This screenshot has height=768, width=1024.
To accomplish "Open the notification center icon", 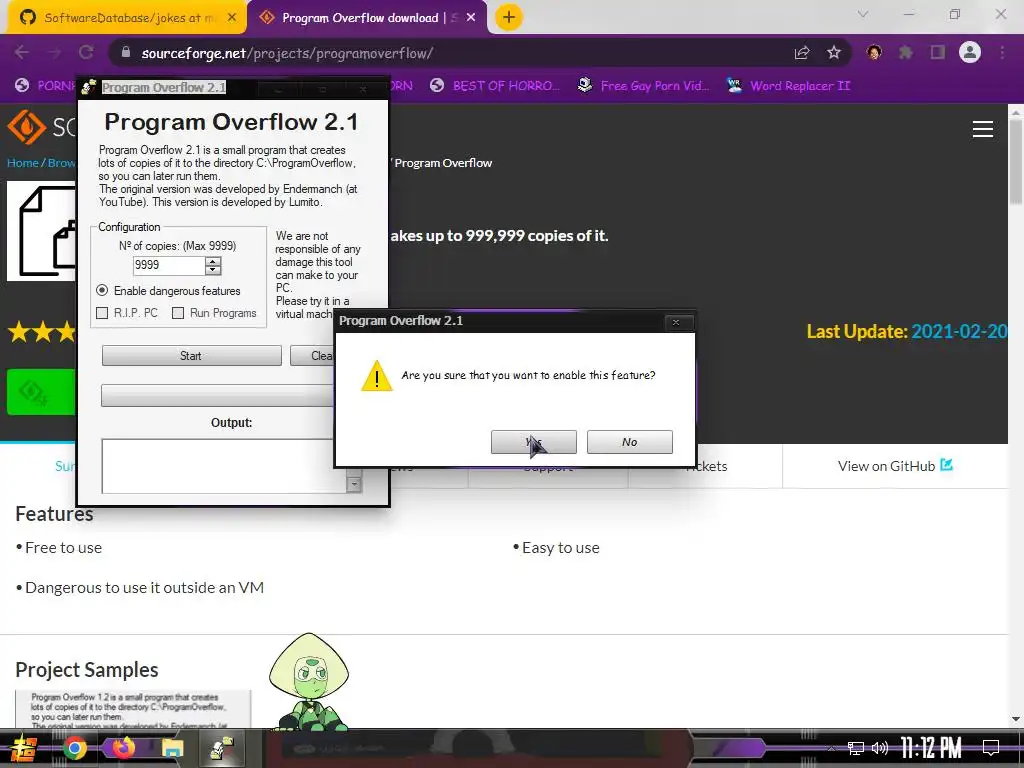I will pos(991,748).
